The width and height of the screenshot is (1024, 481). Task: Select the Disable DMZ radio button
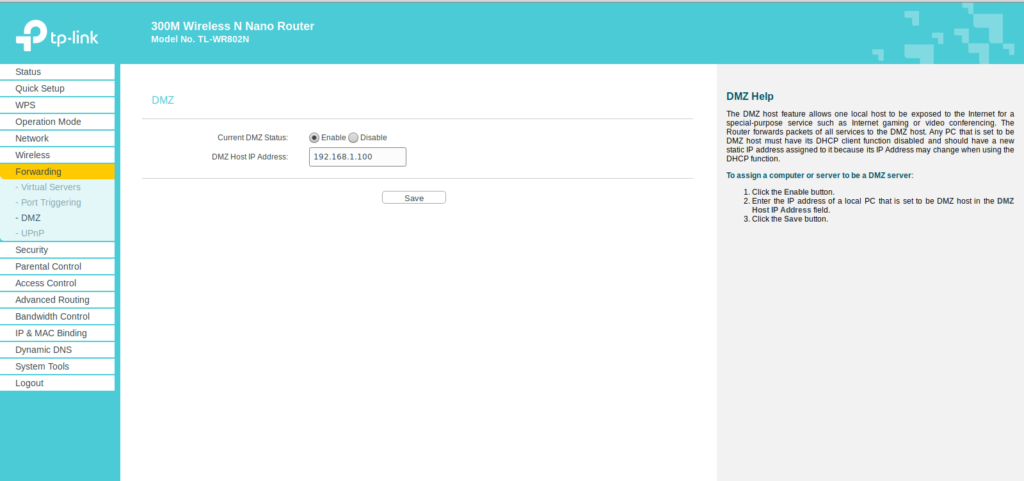[x=353, y=137]
